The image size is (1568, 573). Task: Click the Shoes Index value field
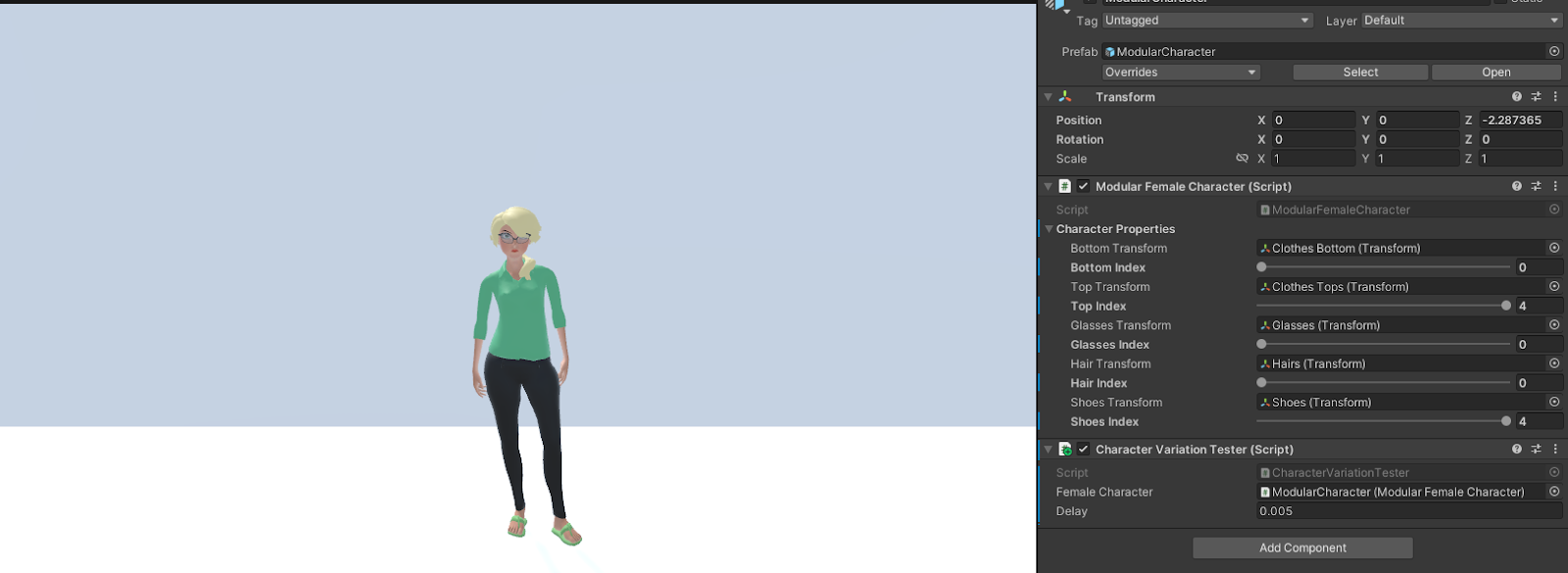coord(1539,421)
